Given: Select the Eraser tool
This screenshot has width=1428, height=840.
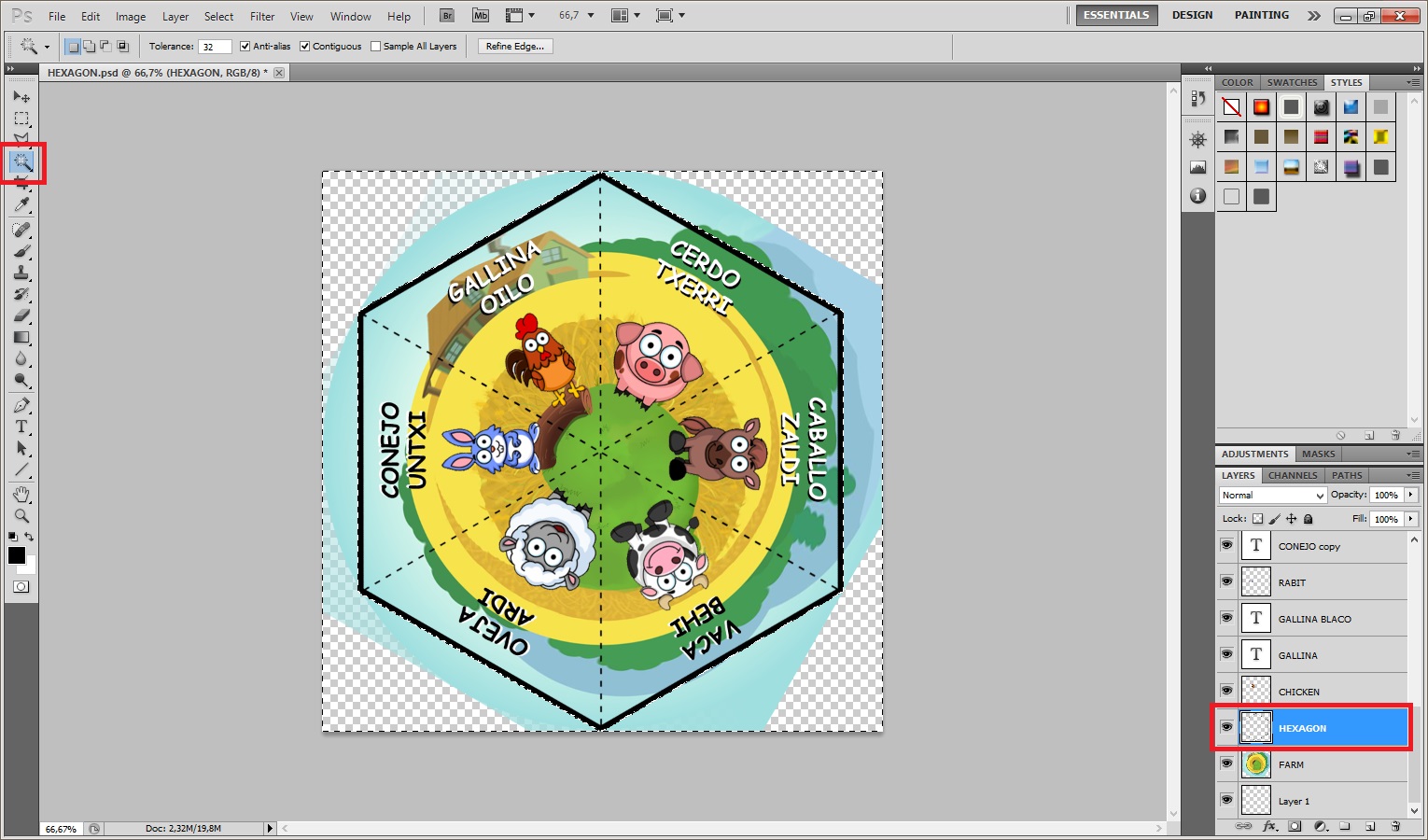Looking at the screenshot, I should (x=21, y=315).
